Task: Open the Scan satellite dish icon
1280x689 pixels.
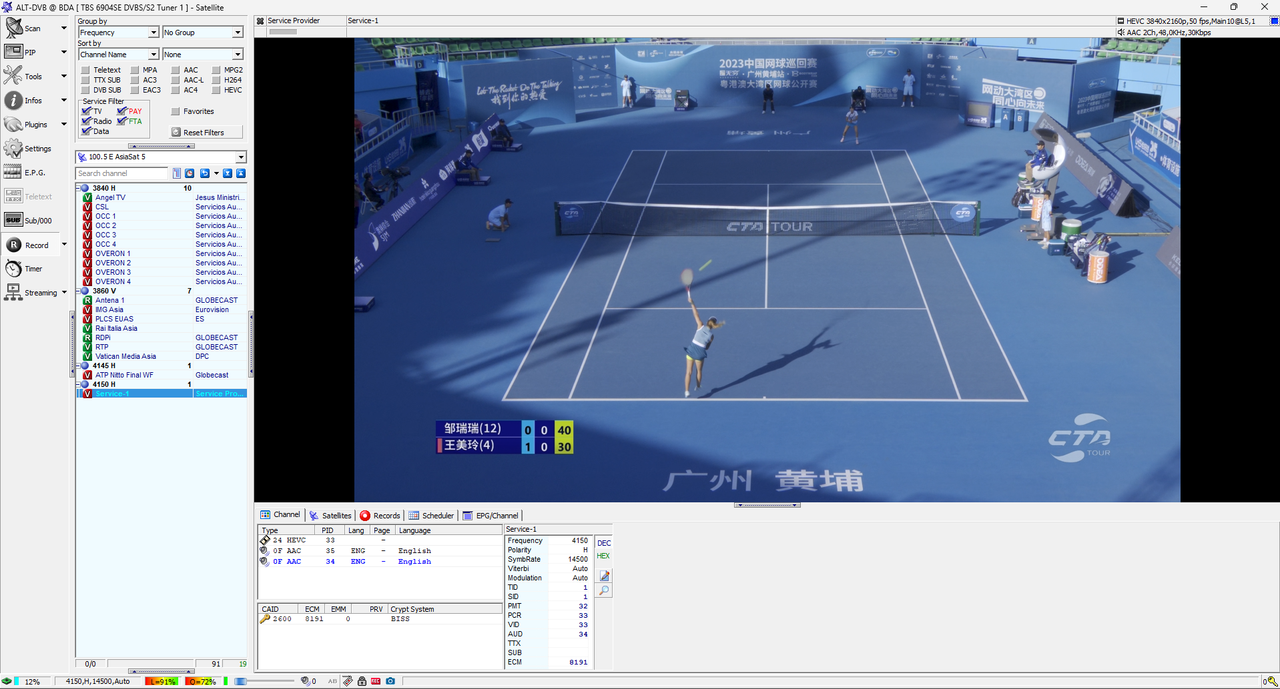Action: (x=13, y=28)
